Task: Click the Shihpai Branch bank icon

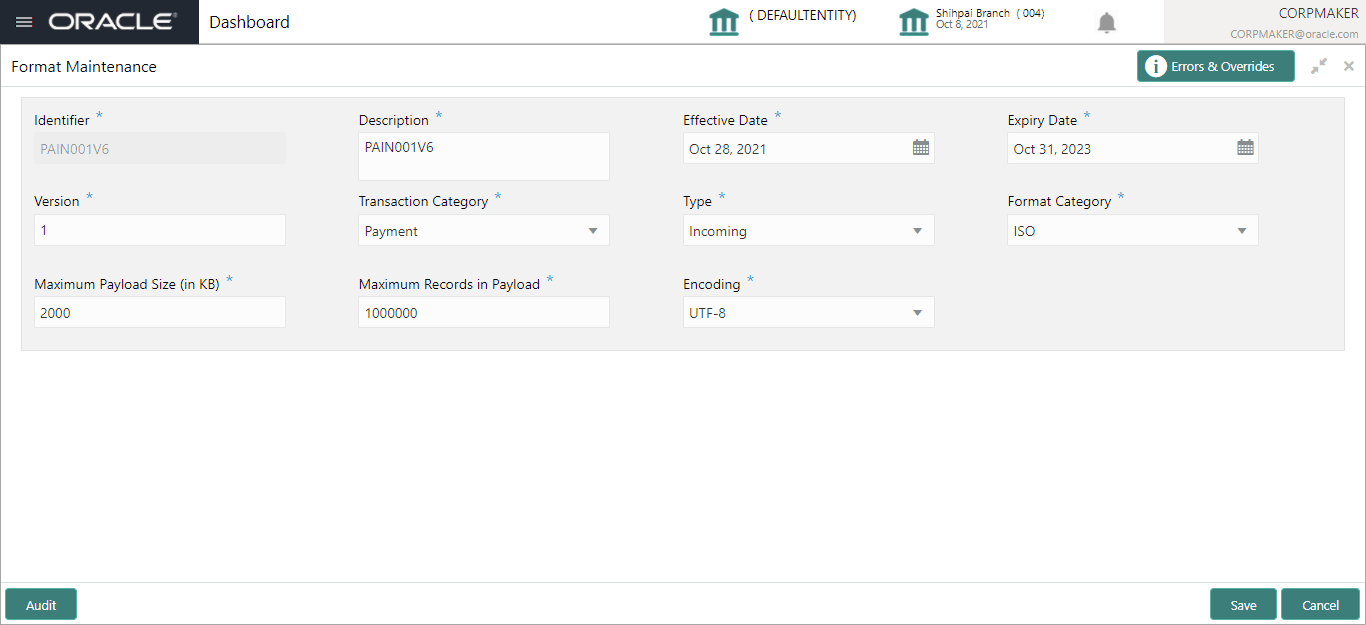Action: 913,22
